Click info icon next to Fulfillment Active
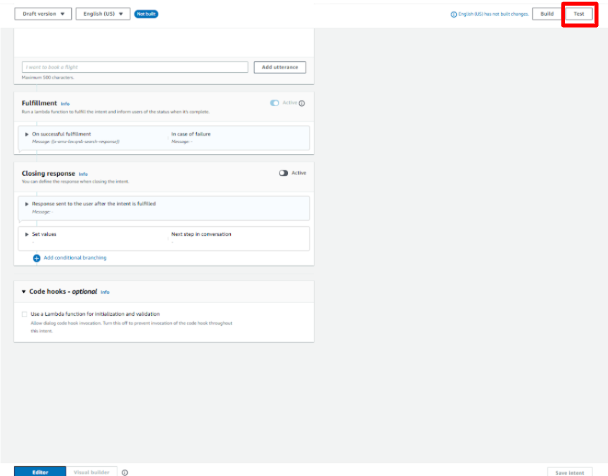608x476 pixels. [302, 103]
